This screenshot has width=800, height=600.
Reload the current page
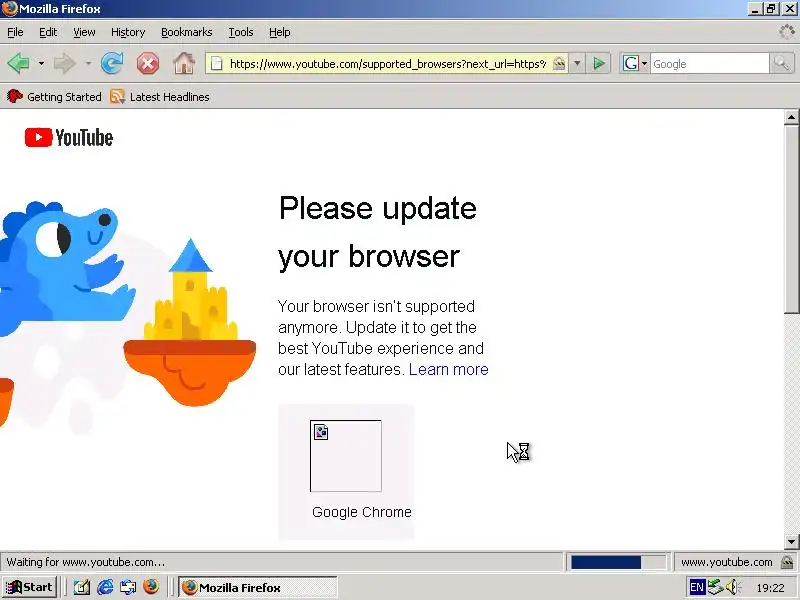tap(112, 64)
